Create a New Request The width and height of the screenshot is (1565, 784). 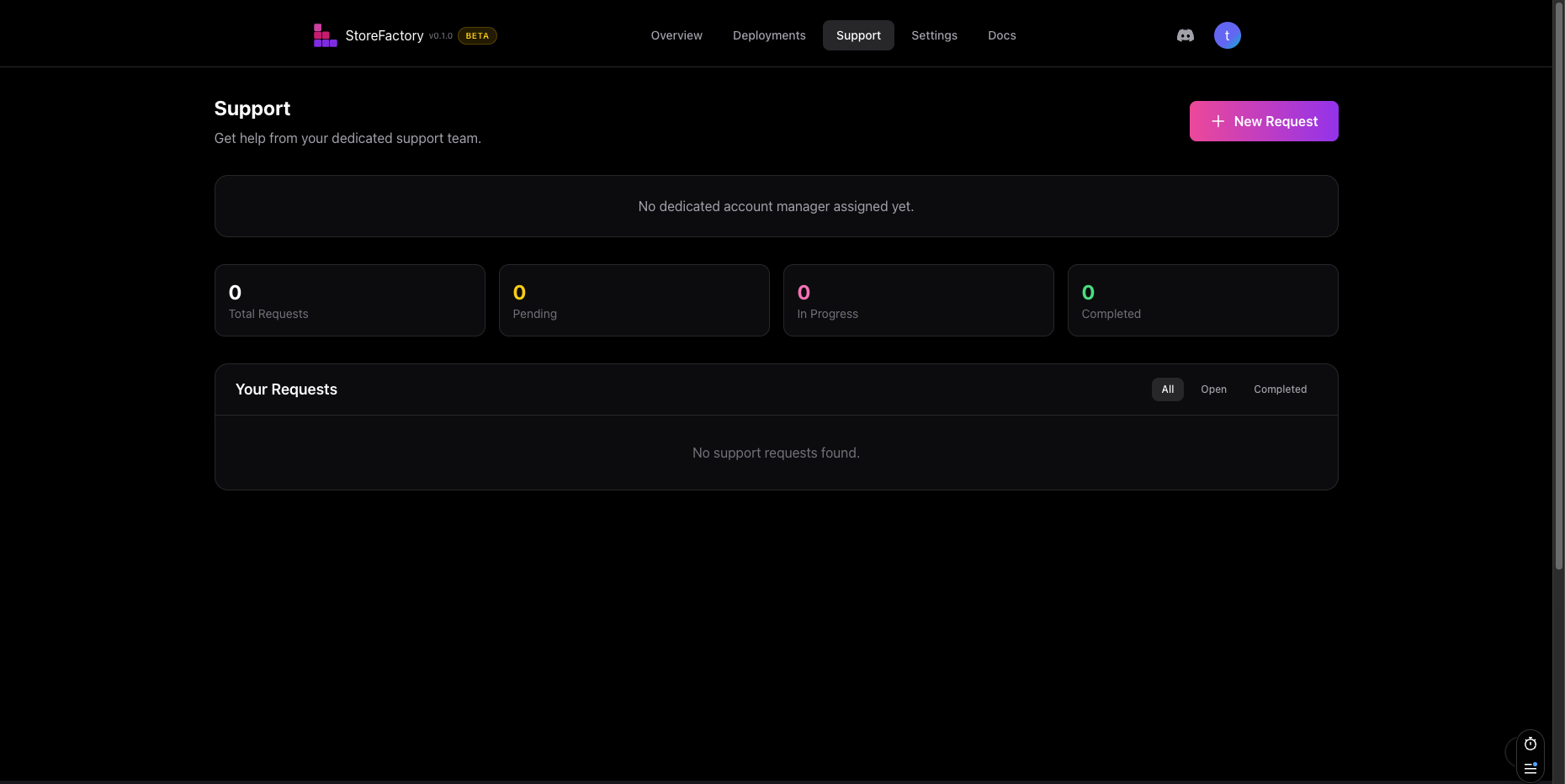click(x=1264, y=121)
